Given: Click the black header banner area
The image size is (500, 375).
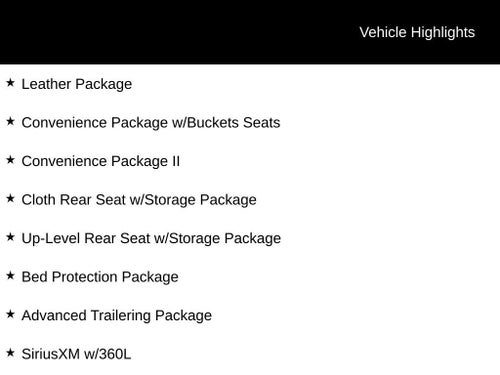Looking at the screenshot, I should [x=250, y=32].
